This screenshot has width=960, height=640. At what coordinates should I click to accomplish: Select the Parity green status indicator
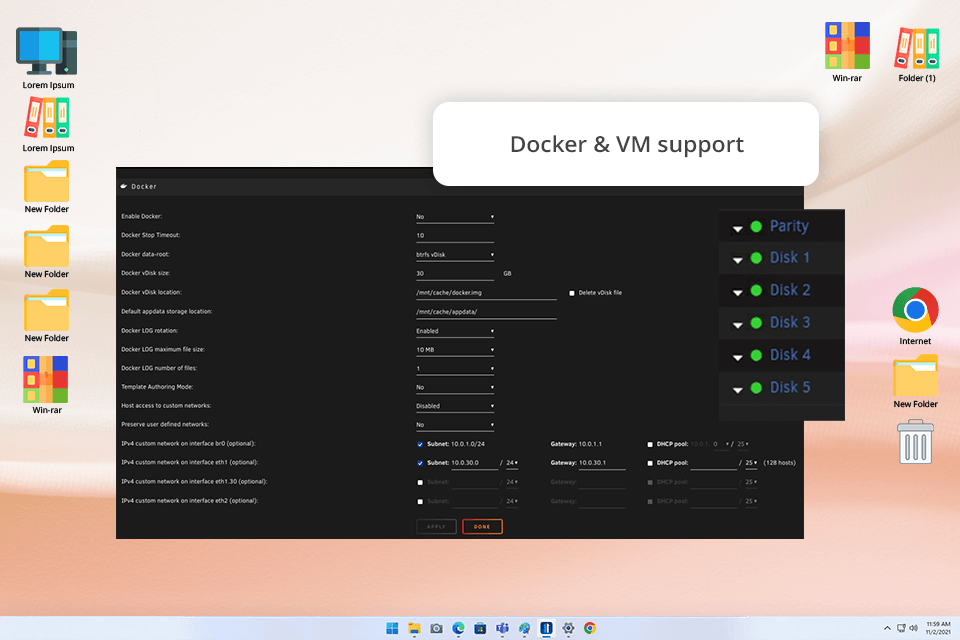point(756,227)
